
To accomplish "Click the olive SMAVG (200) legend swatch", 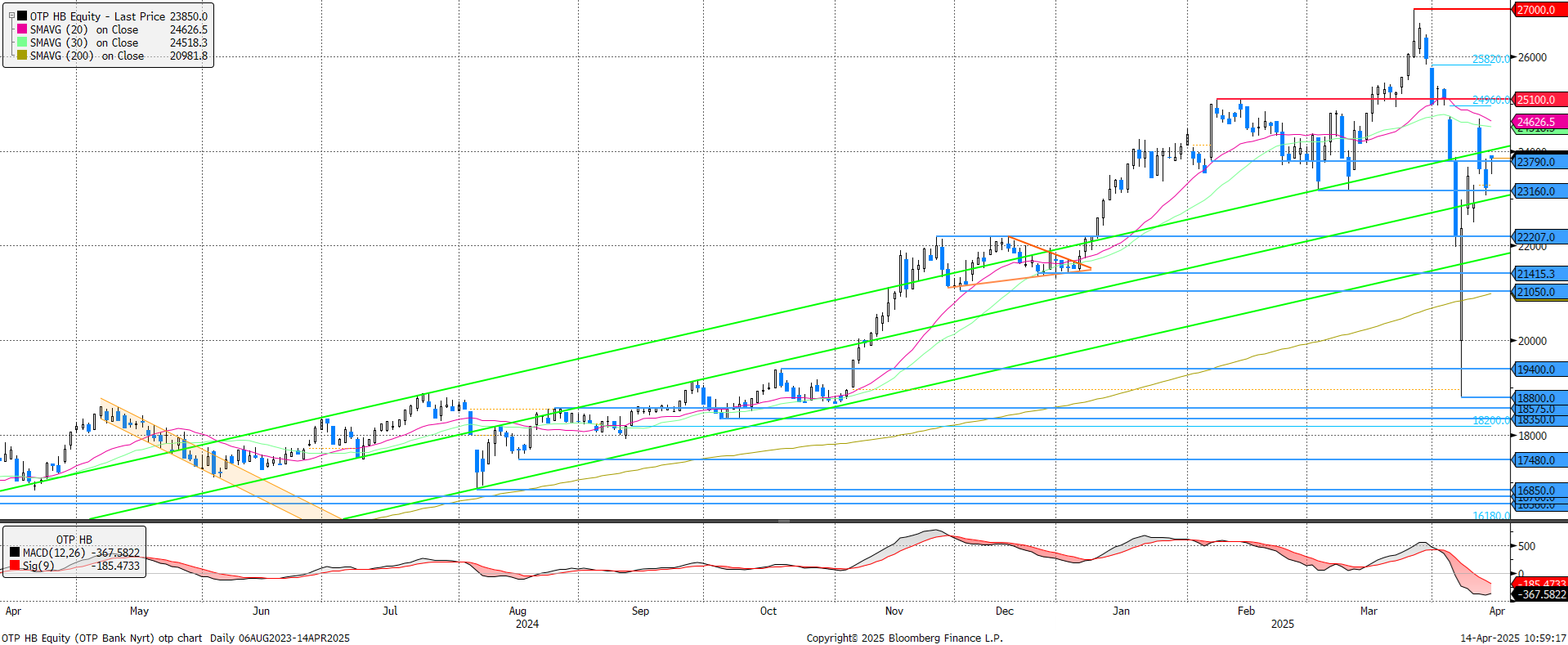I will (x=22, y=56).
